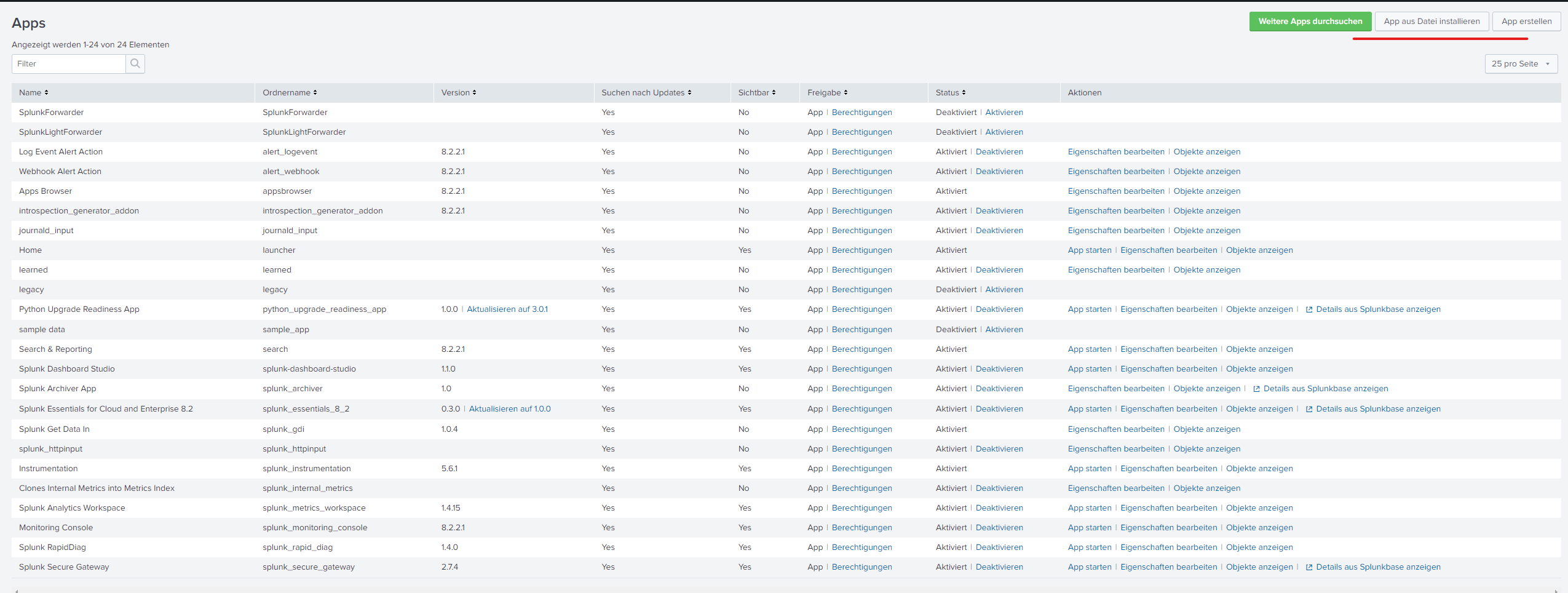
Task: Click App aus Datei installieren button
Action: 1431,22
